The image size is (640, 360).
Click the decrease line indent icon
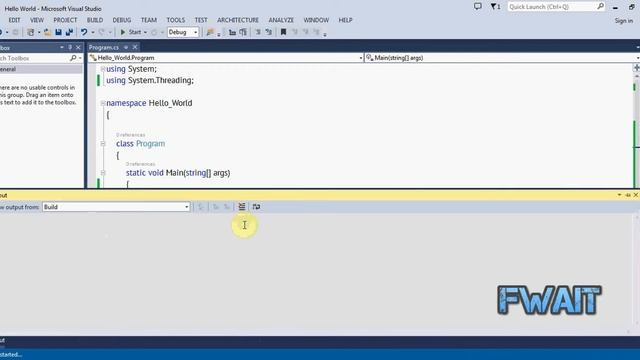point(232,32)
